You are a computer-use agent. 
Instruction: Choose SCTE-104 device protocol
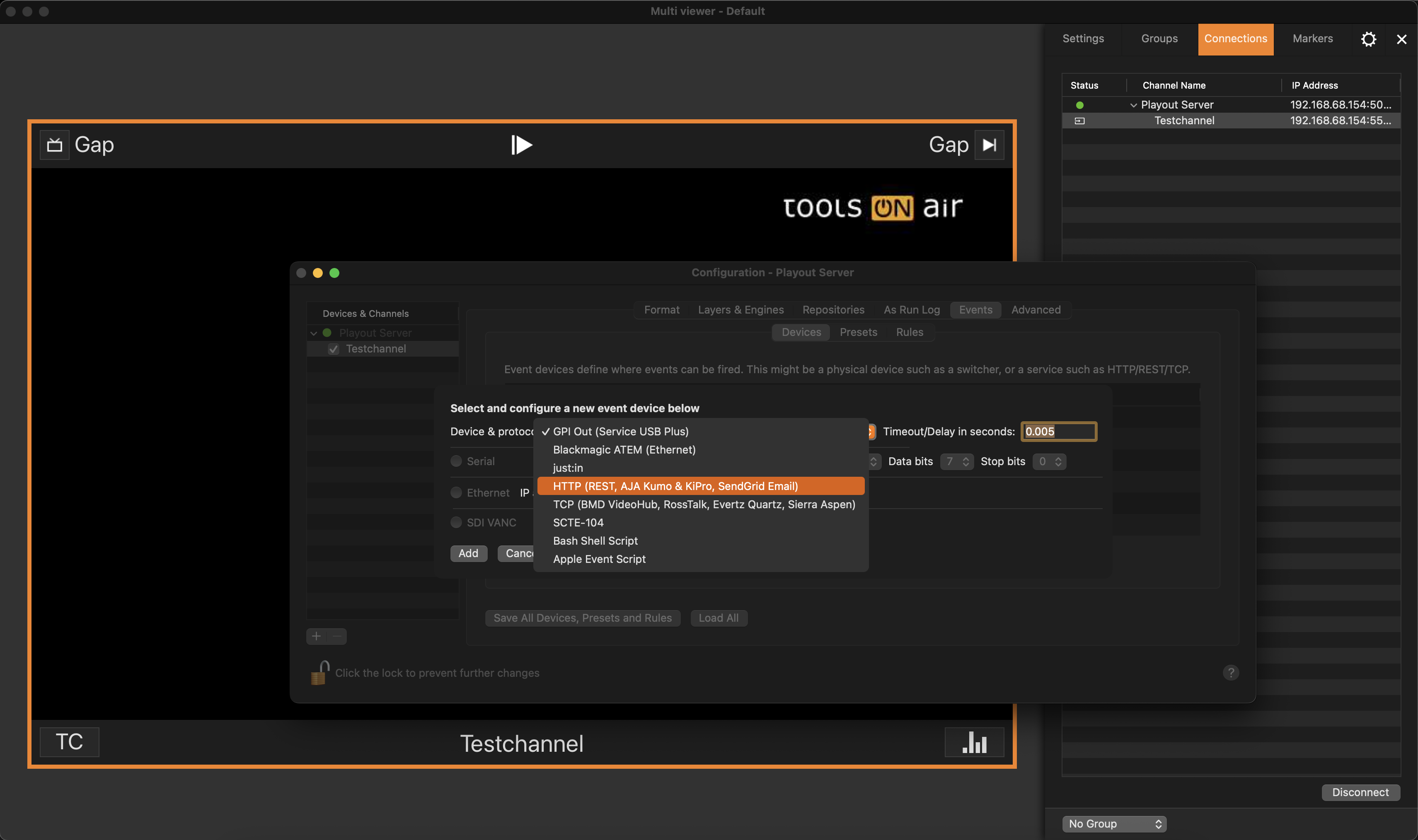[x=701, y=522]
